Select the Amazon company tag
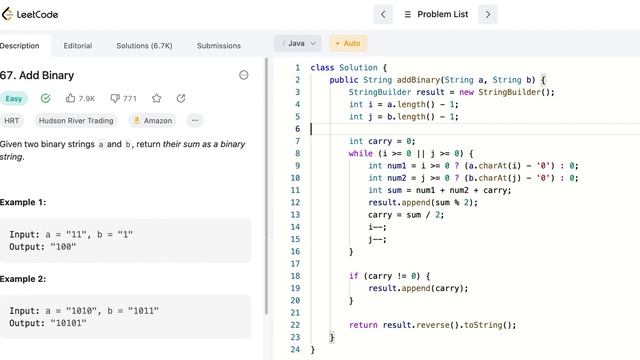 pyautogui.click(x=152, y=121)
